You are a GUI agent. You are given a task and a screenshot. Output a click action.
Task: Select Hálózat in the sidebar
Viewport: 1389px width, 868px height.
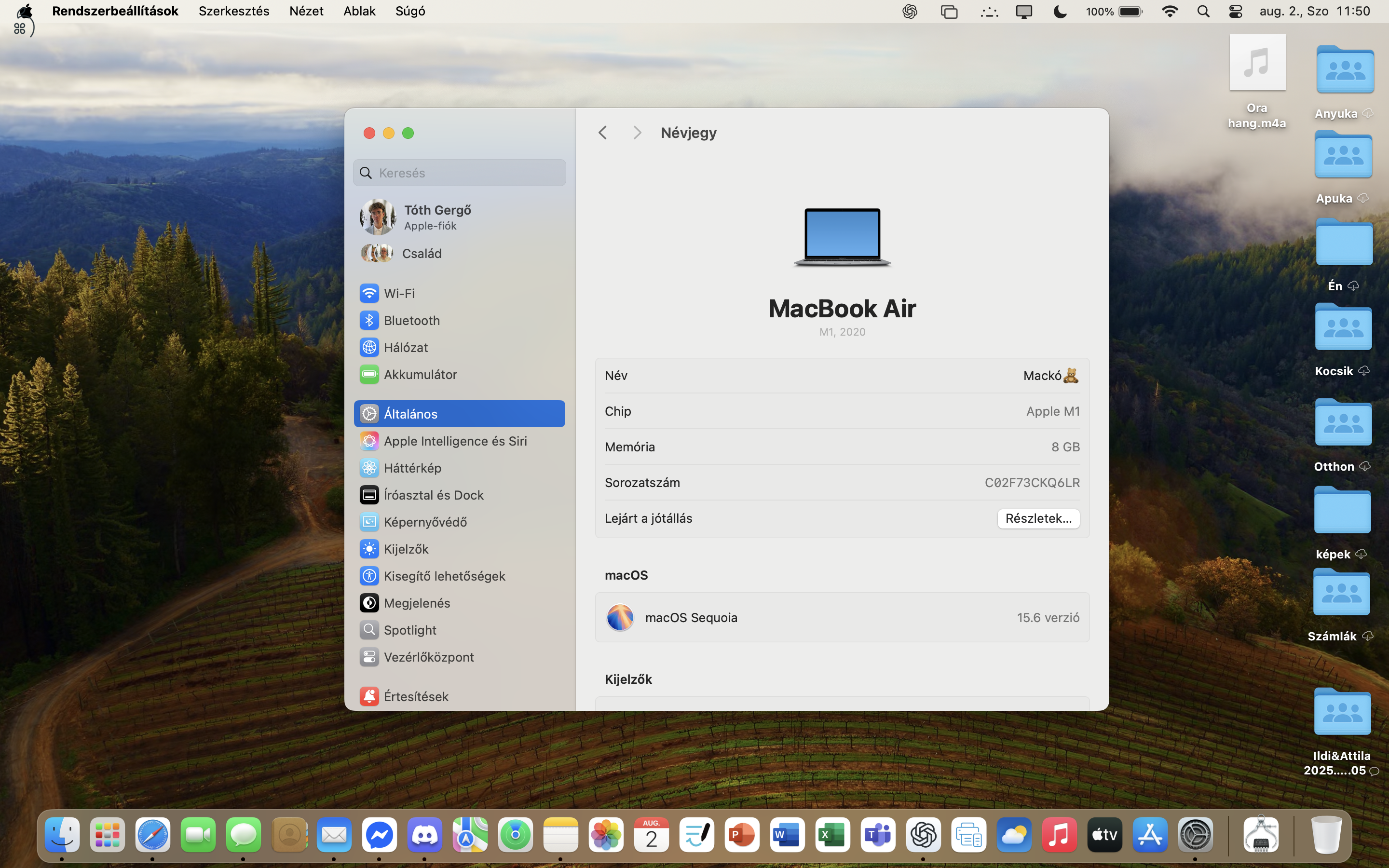click(x=459, y=347)
